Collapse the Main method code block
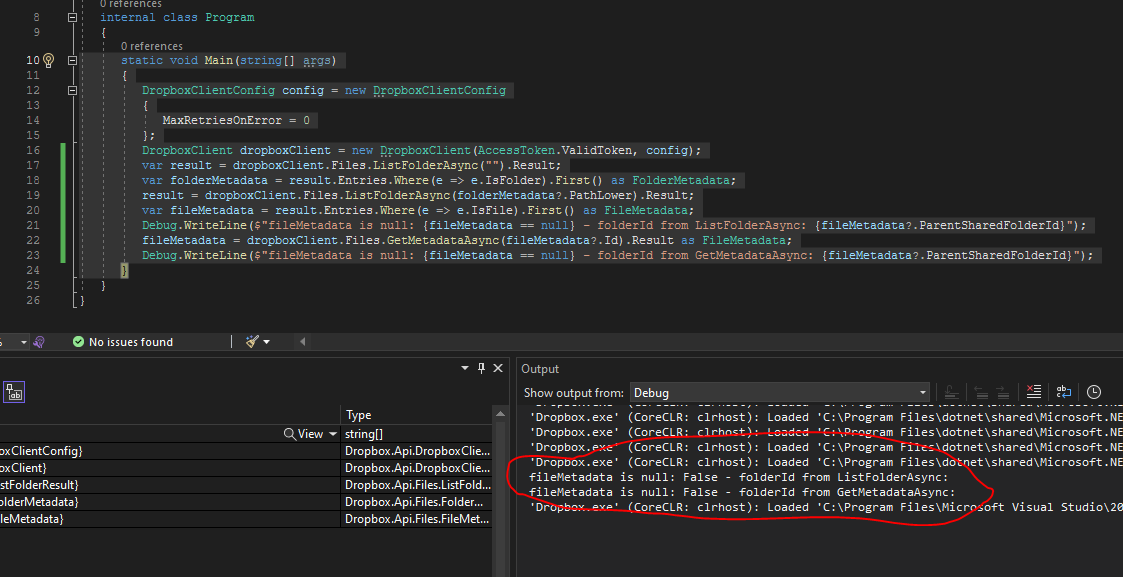Image resolution: width=1123 pixels, height=577 pixels. [x=72, y=61]
